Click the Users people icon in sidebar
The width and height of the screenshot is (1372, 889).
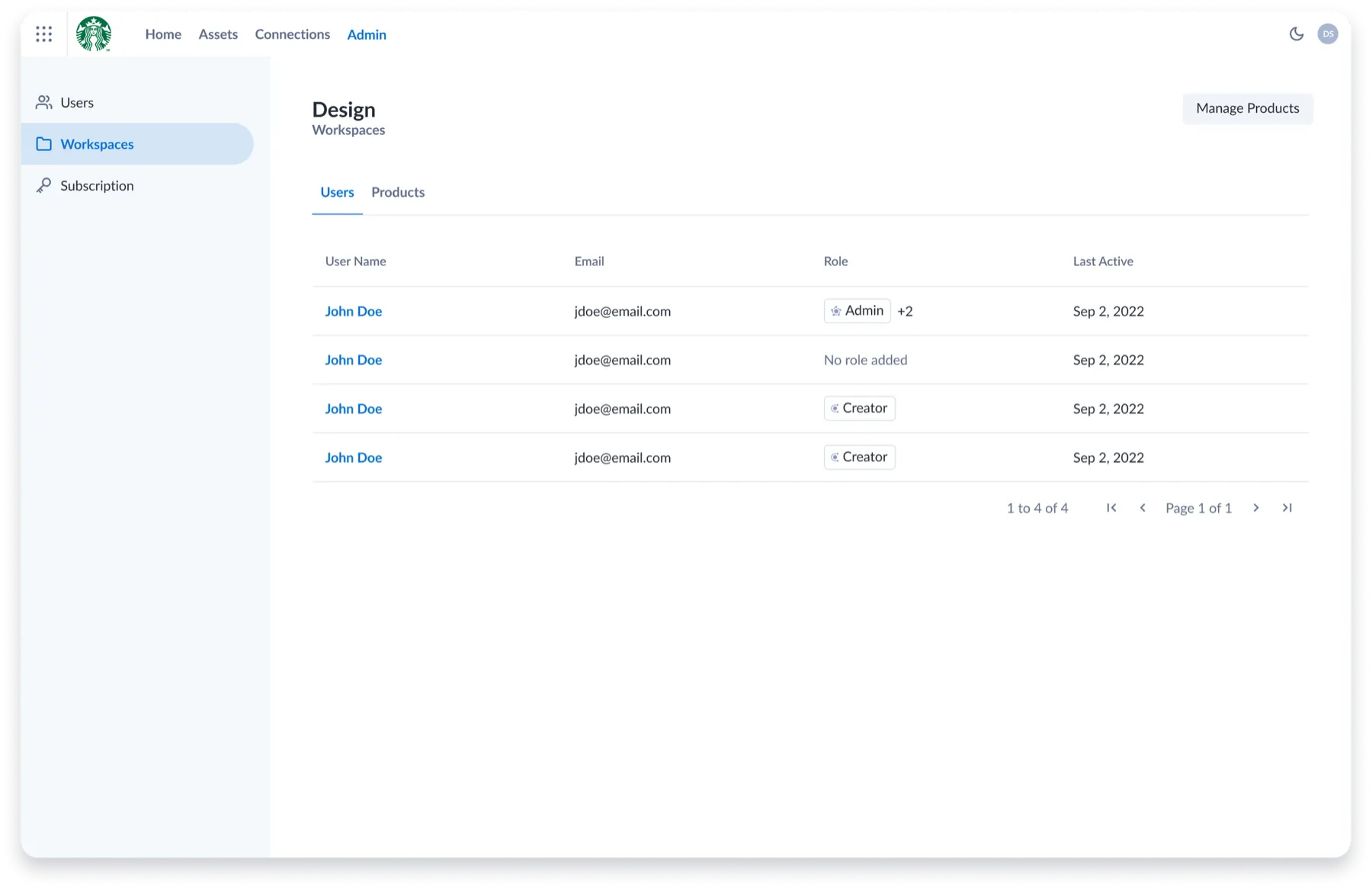[x=44, y=102]
